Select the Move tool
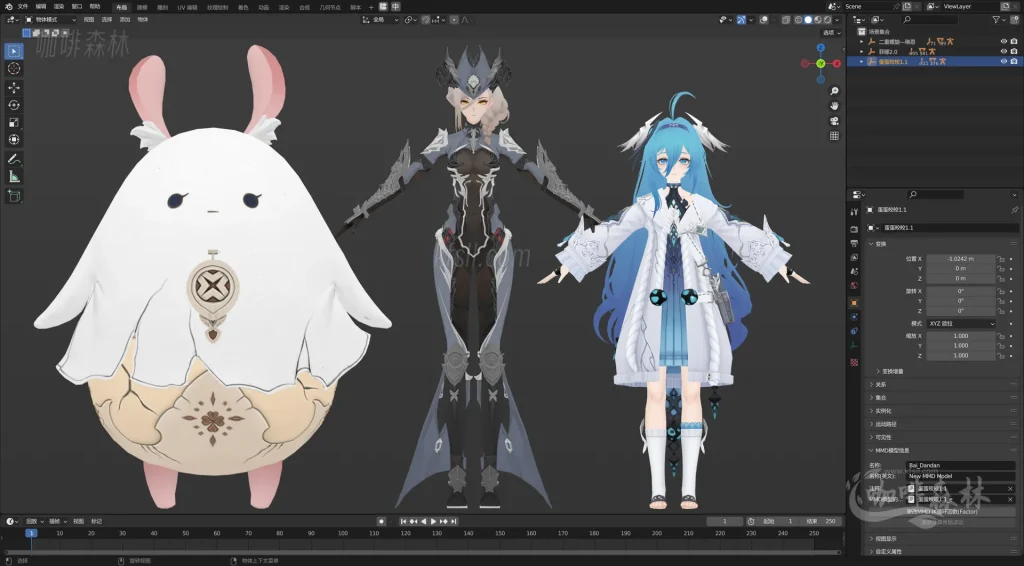The height and width of the screenshot is (566, 1024). pyautogui.click(x=14, y=87)
